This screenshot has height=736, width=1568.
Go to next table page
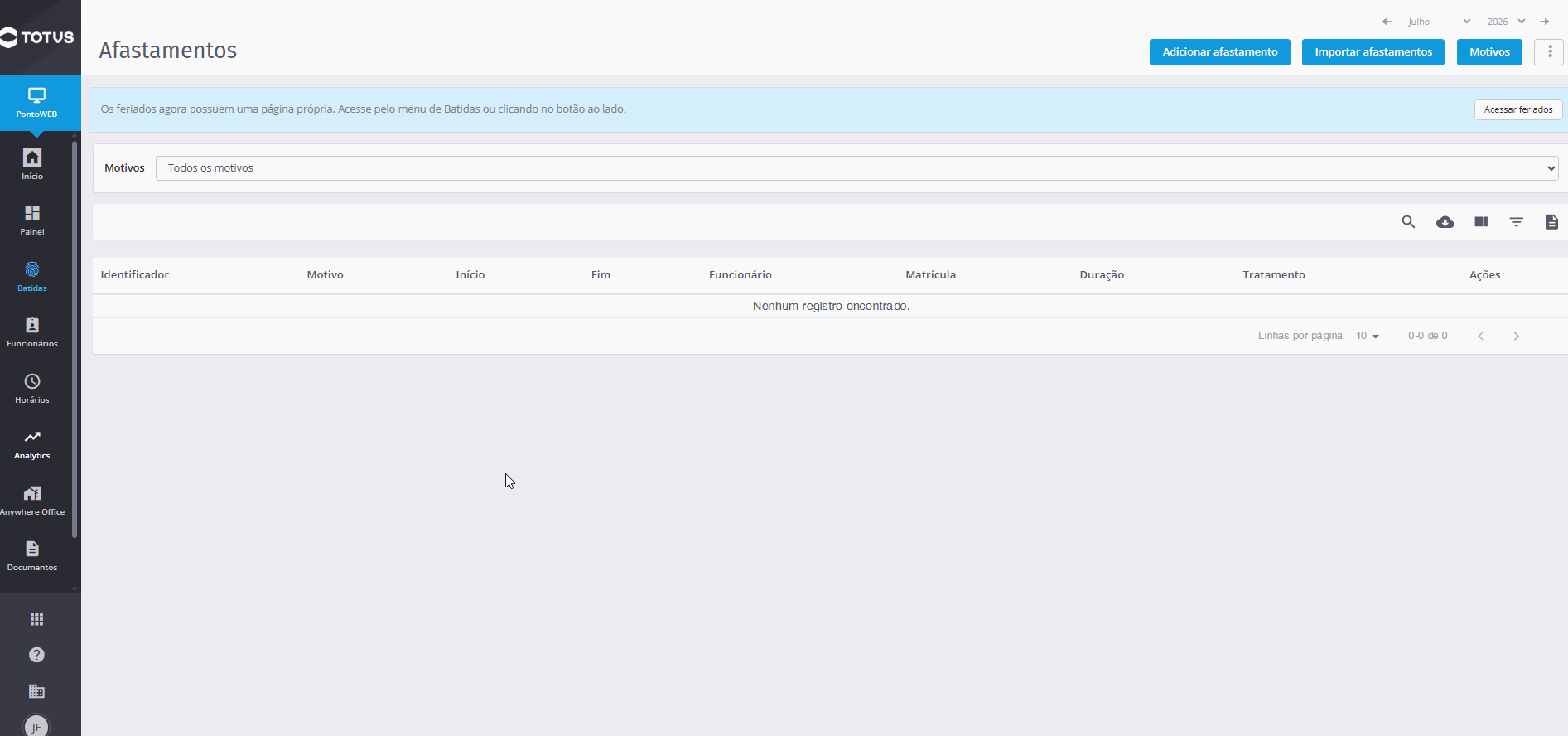(1517, 336)
